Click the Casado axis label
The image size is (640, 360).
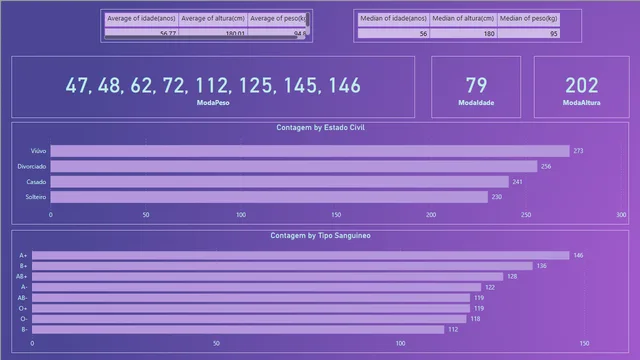point(36,182)
